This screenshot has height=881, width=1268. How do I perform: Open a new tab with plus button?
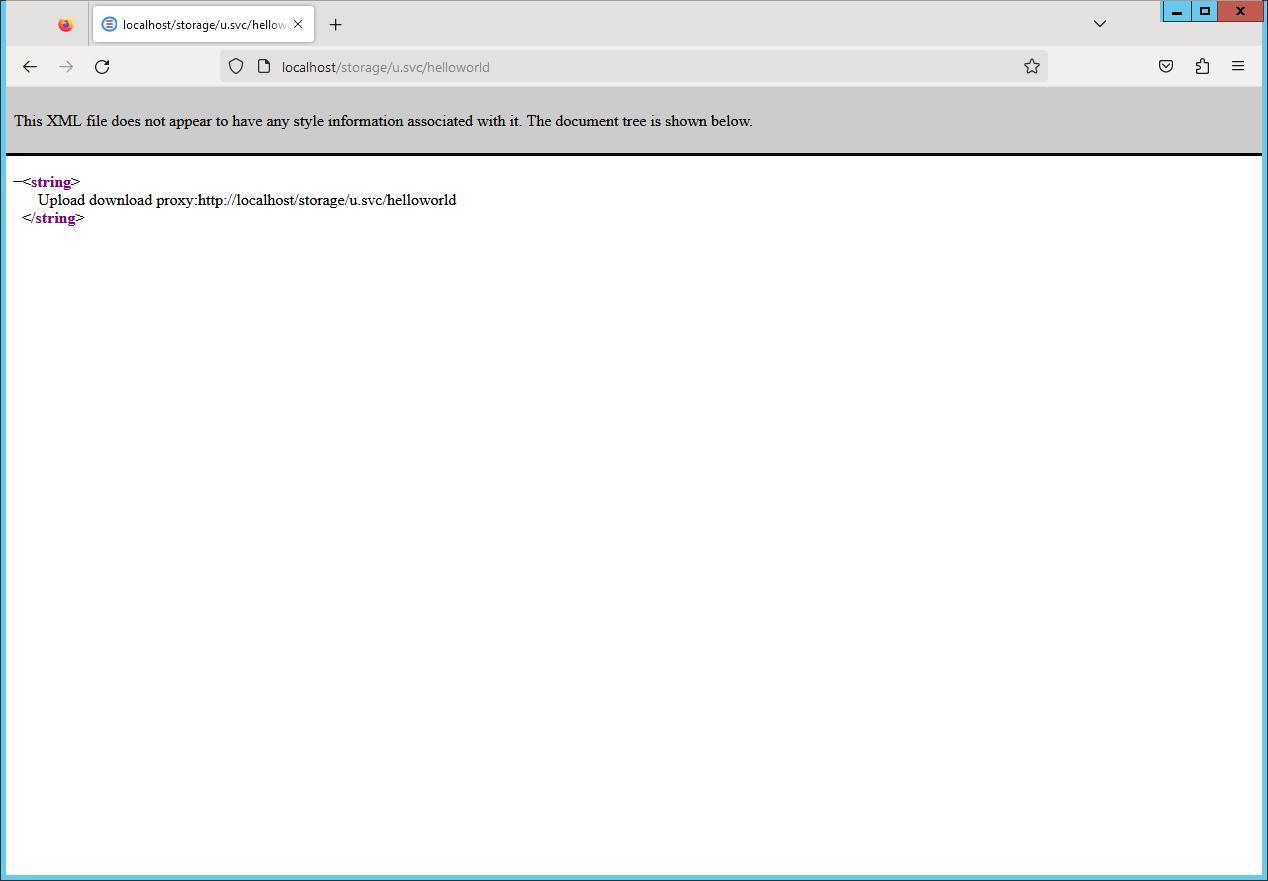[x=336, y=24]
